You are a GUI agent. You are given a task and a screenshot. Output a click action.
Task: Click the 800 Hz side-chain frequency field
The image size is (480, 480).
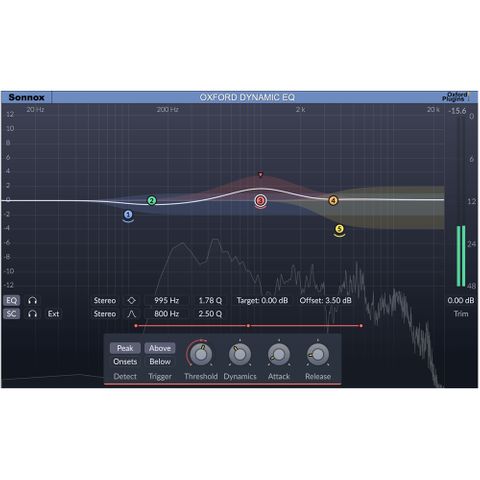(x=166, y=314)
